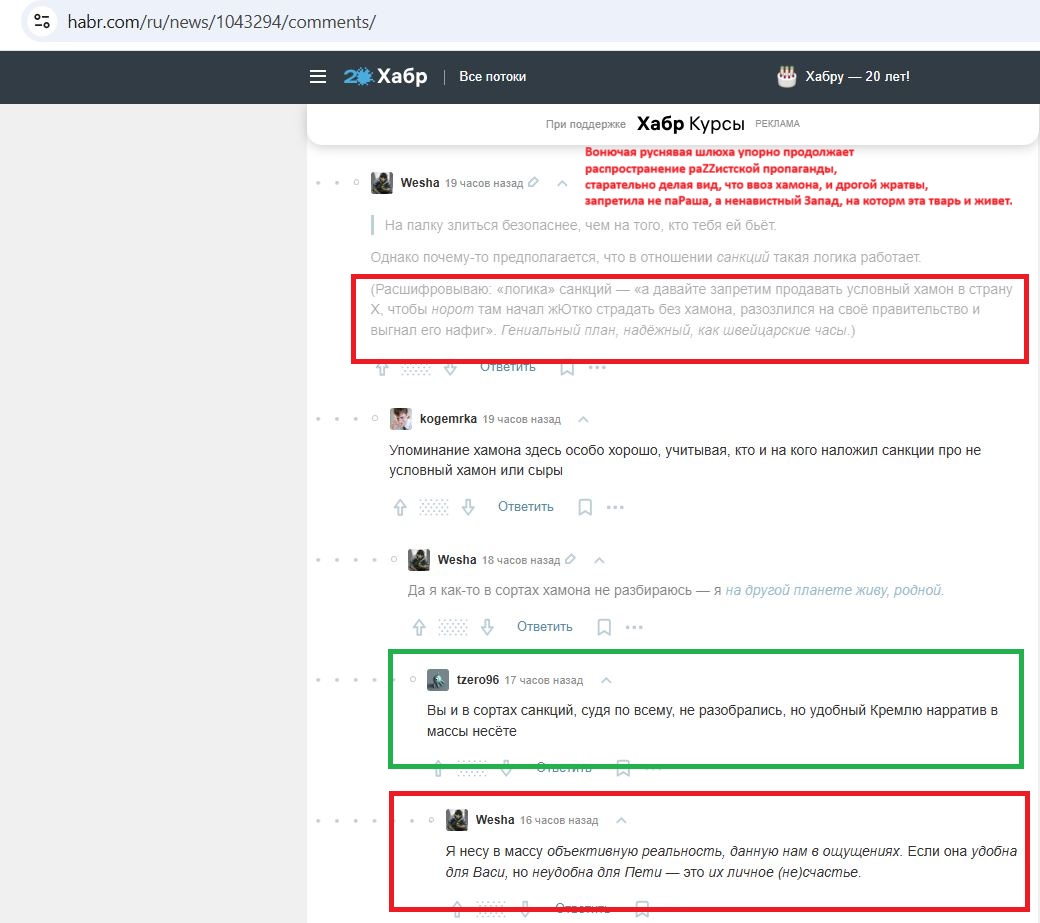Show vote score of kogemrka's comment
Image resolution: width=1040 pixels, height=923 pixels.
pyautogui.click(x=434, y=507)
